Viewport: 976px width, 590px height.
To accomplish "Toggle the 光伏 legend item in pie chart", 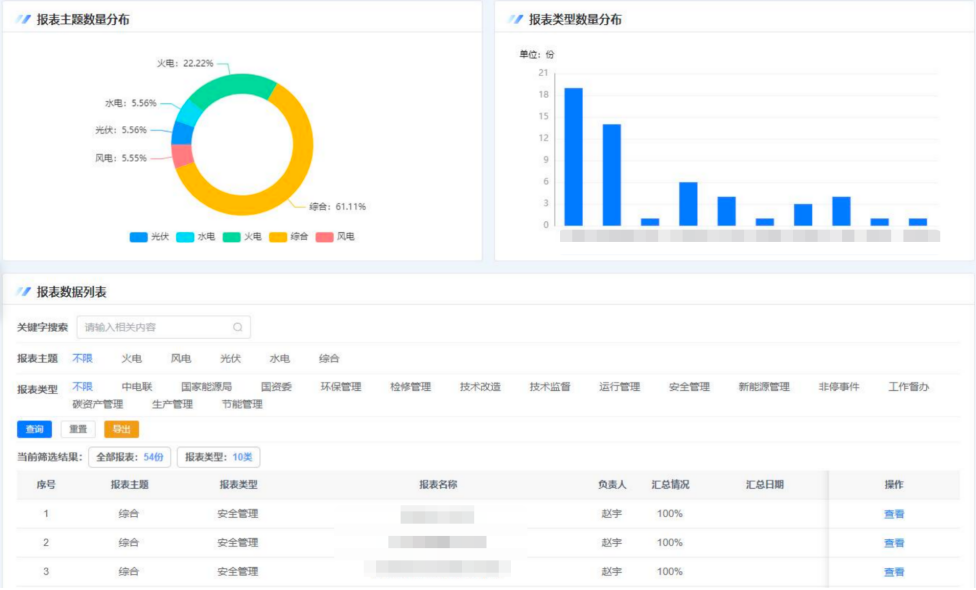I will coord(149,237).
